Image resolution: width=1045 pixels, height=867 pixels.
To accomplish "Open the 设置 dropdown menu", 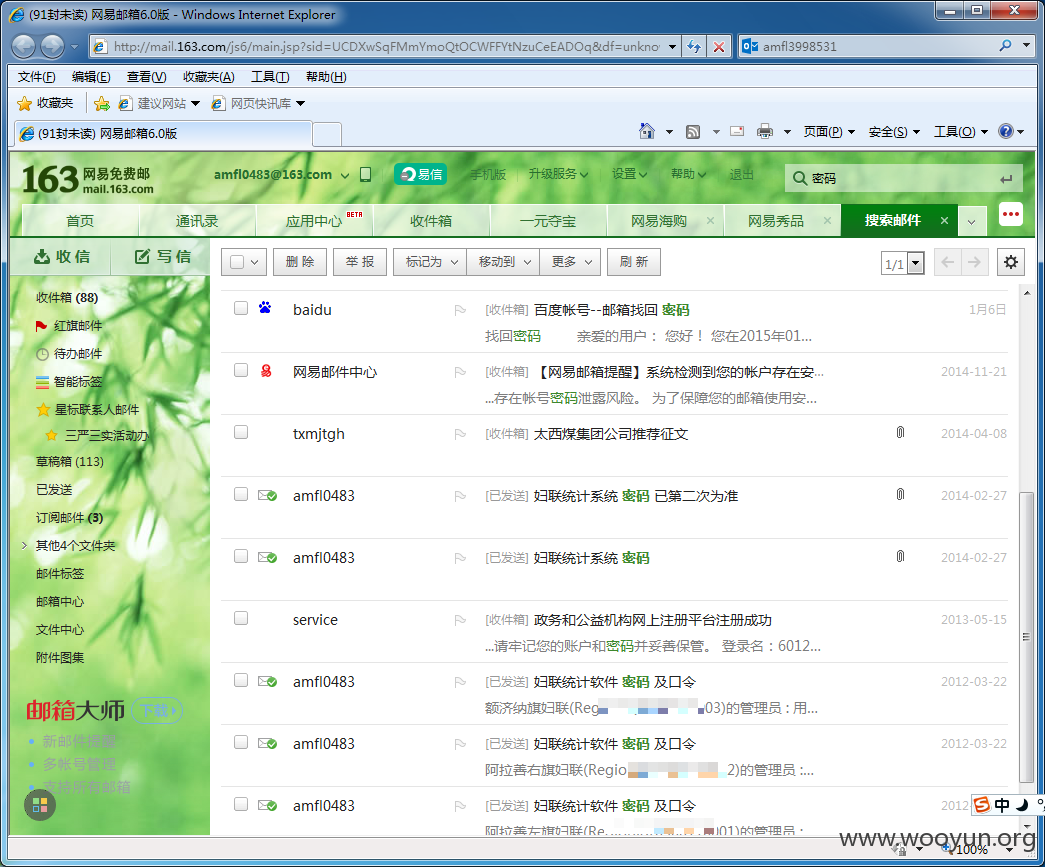I will [x=629, y=174].
